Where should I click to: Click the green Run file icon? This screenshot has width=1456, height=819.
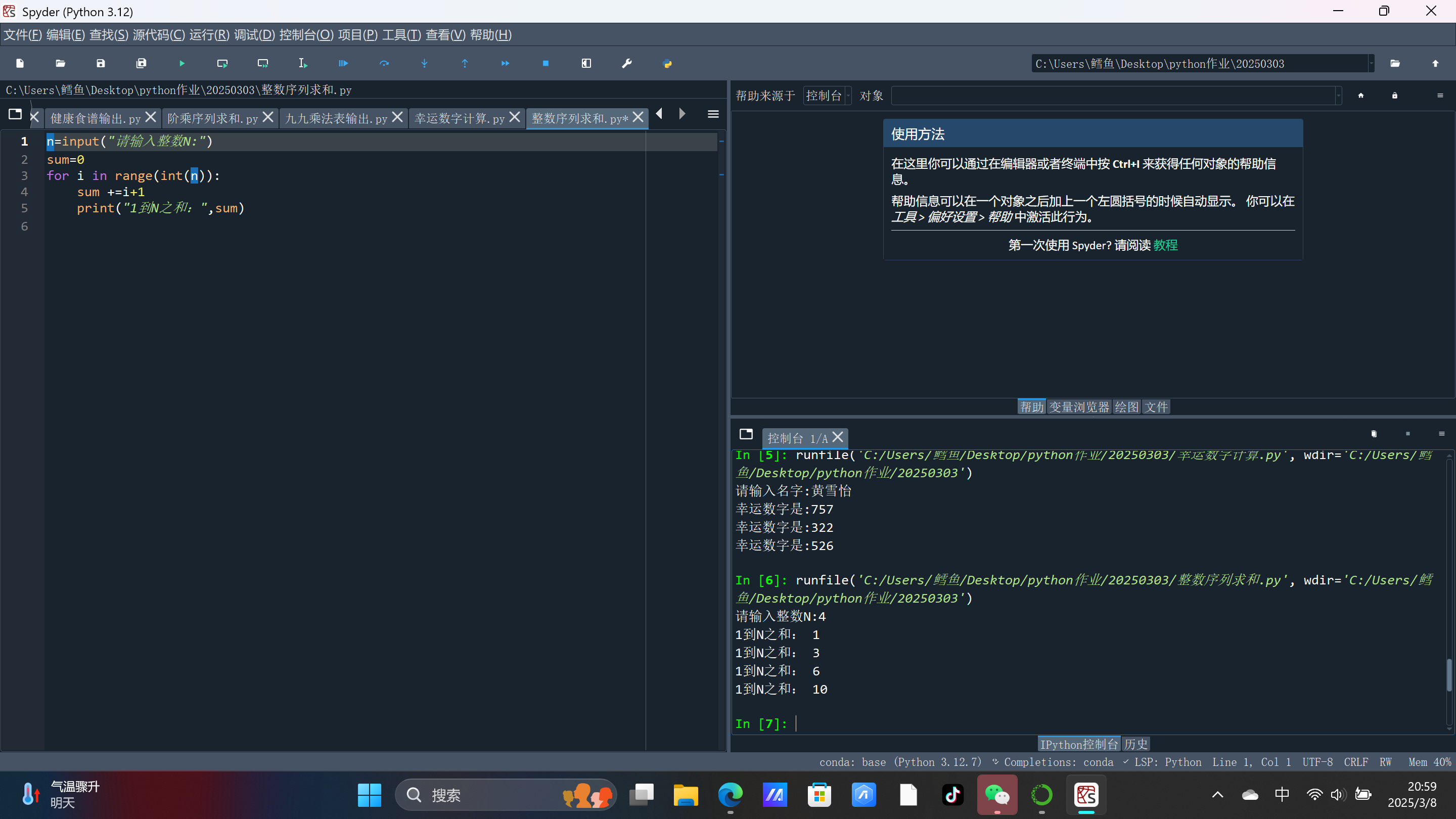coord(181,63)
